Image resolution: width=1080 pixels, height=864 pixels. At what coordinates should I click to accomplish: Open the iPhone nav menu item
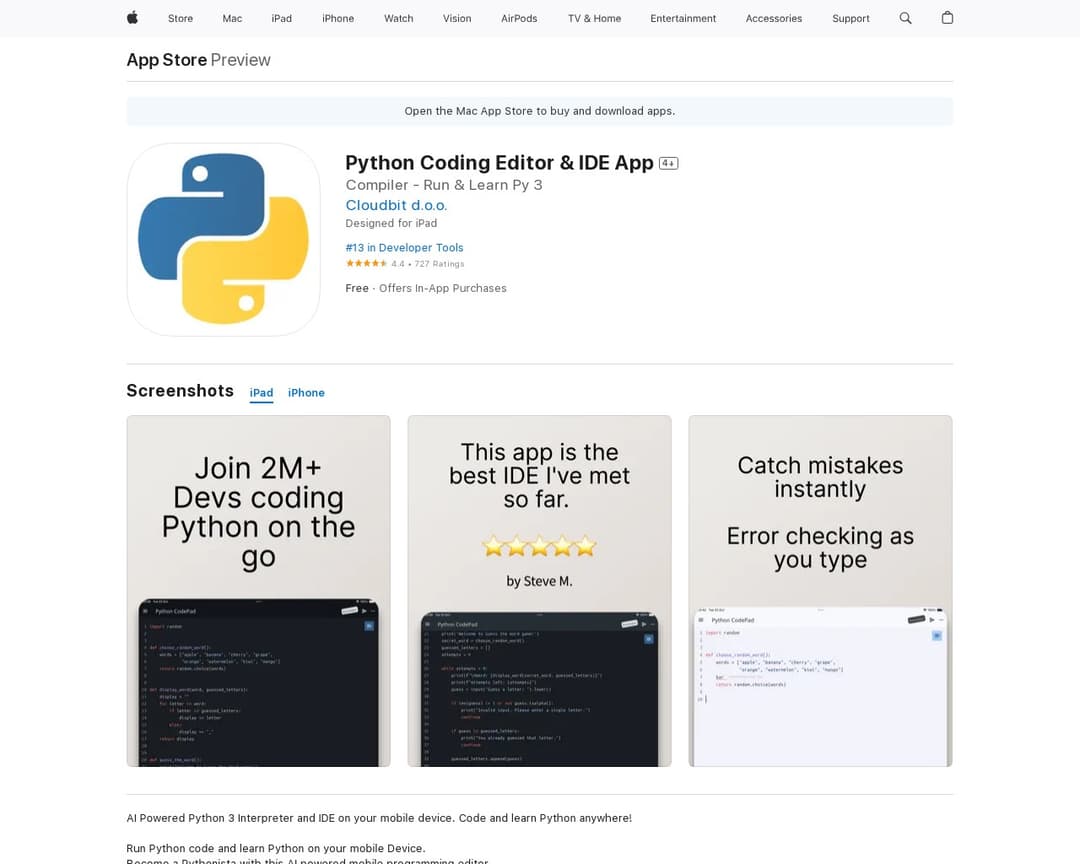pos(338,19)
